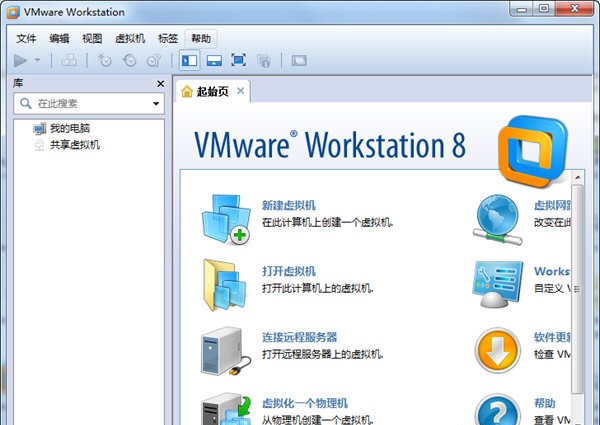The image size is (600, 425).
Task: Click the 连接远程服务器 server icon
Action: [x=224, y=350]
